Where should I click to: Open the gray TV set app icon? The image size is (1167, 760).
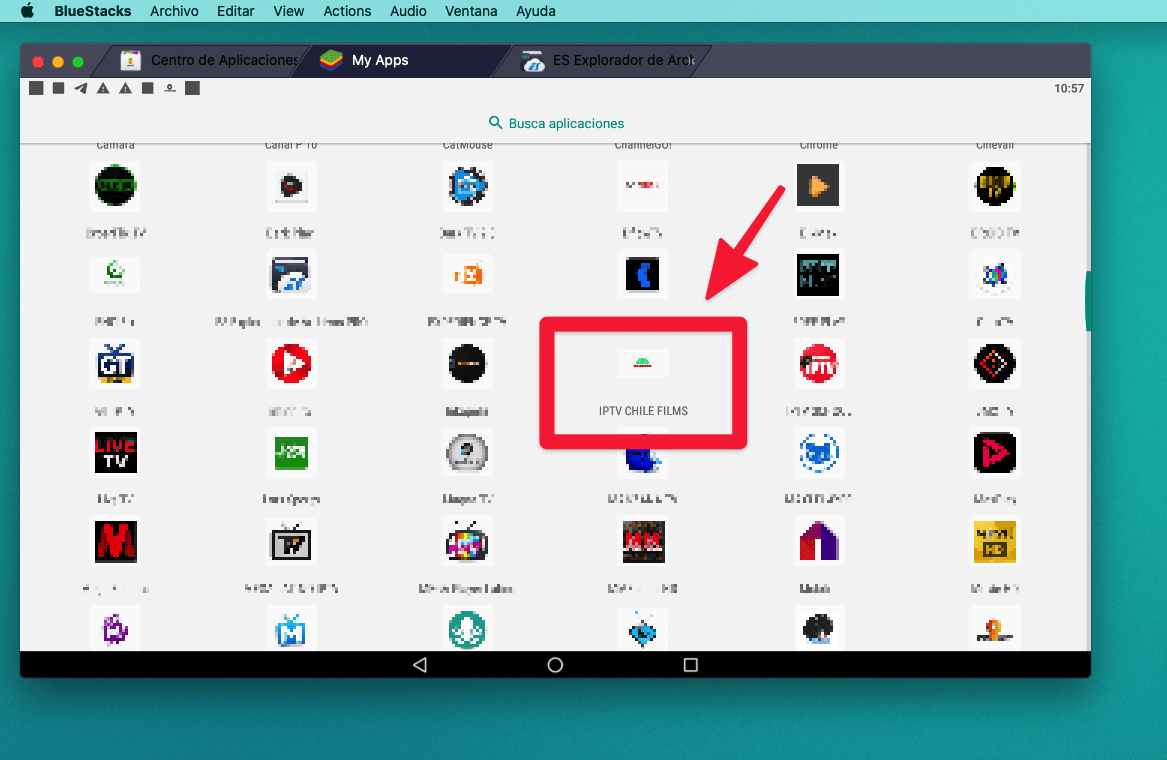[x=291, y=541]
